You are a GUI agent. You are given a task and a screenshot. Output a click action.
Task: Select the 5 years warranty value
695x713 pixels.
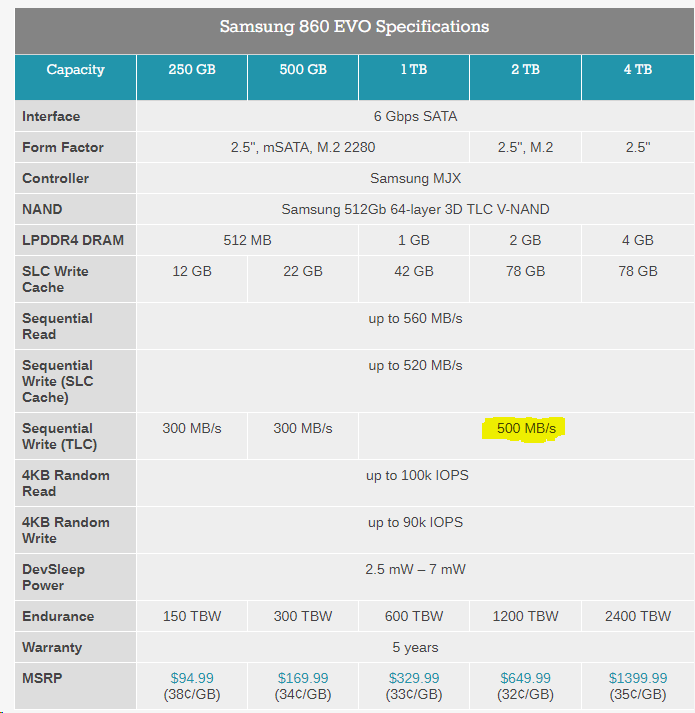415,647
